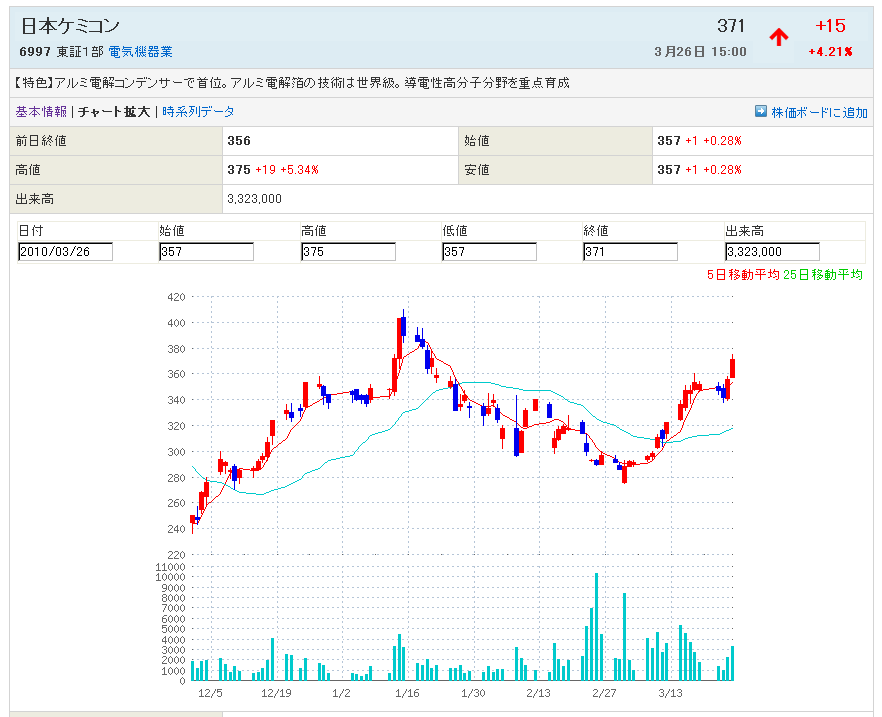Click the +15 price change

click(830, 25)
